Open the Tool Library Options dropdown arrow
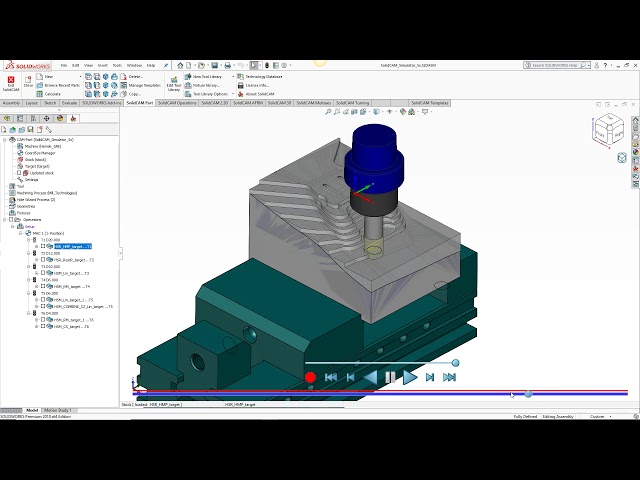This screenshot has width=640, height=480. click(233, 94)
